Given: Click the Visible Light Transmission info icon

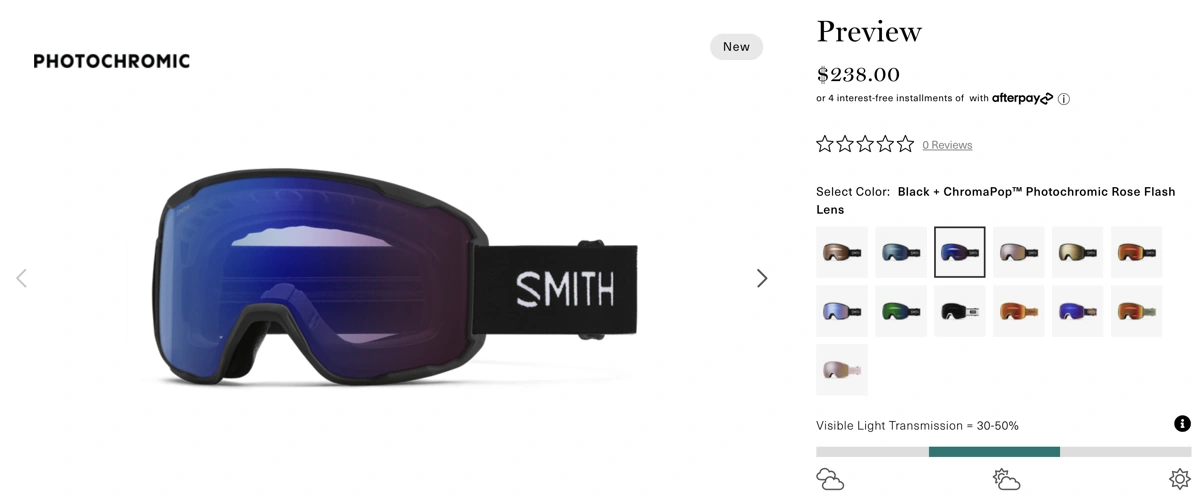Looking at the screenshot, I should point(1182,424).
